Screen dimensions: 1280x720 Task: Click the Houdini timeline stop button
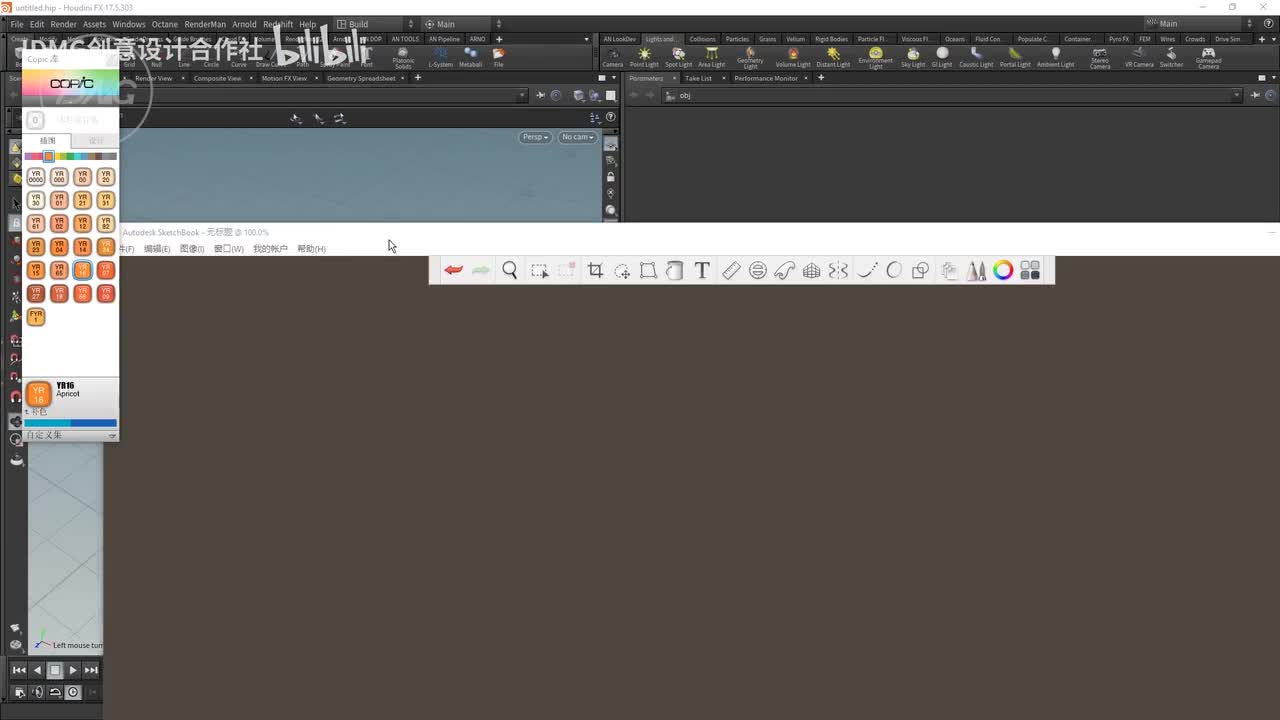(55, 670)
